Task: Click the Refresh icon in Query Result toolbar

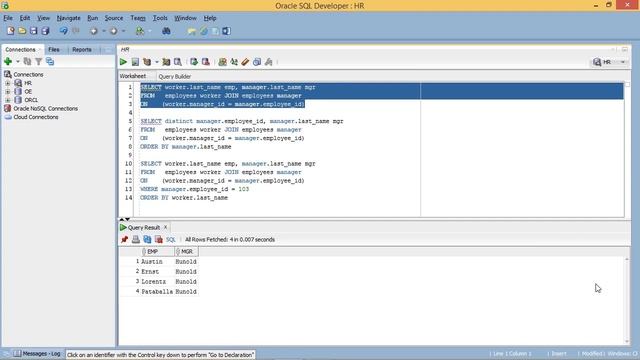Action: pos(147,240)
